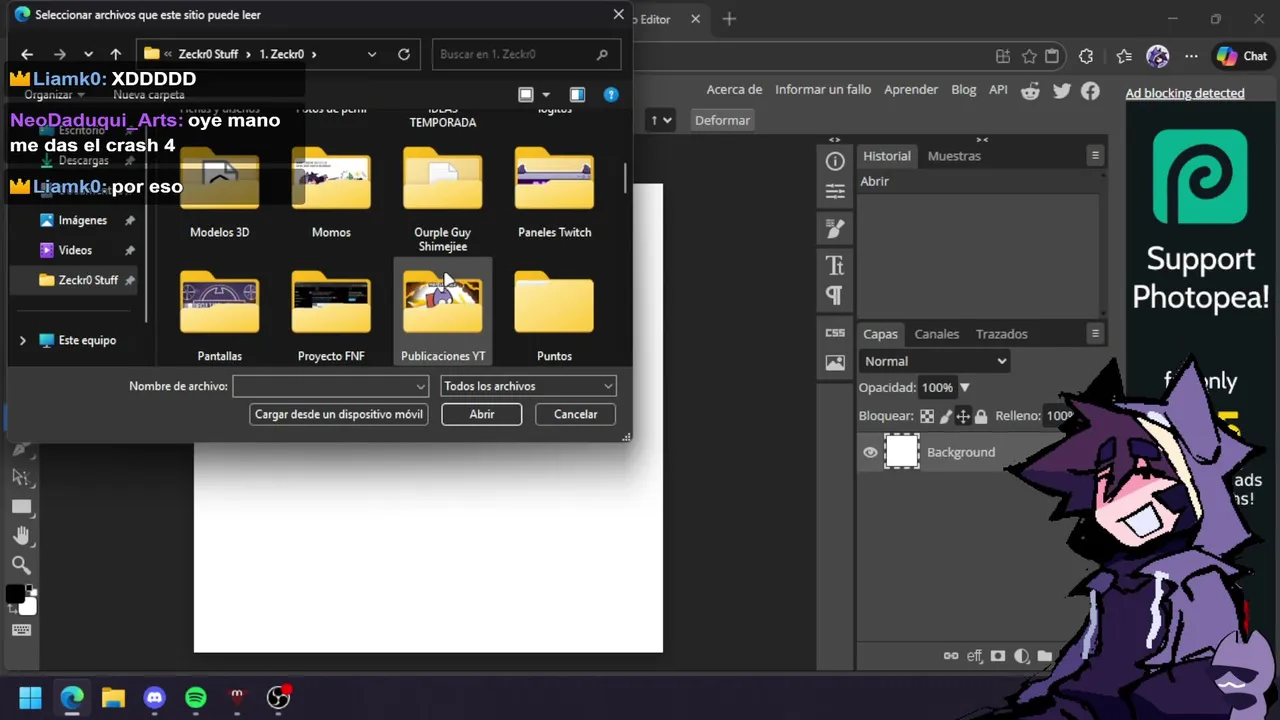Image resolution: width=1280 pixels, height=720 pixels.
Task: Select the Hand tool in Photopea toolbar
Action: tap(21, 536)
